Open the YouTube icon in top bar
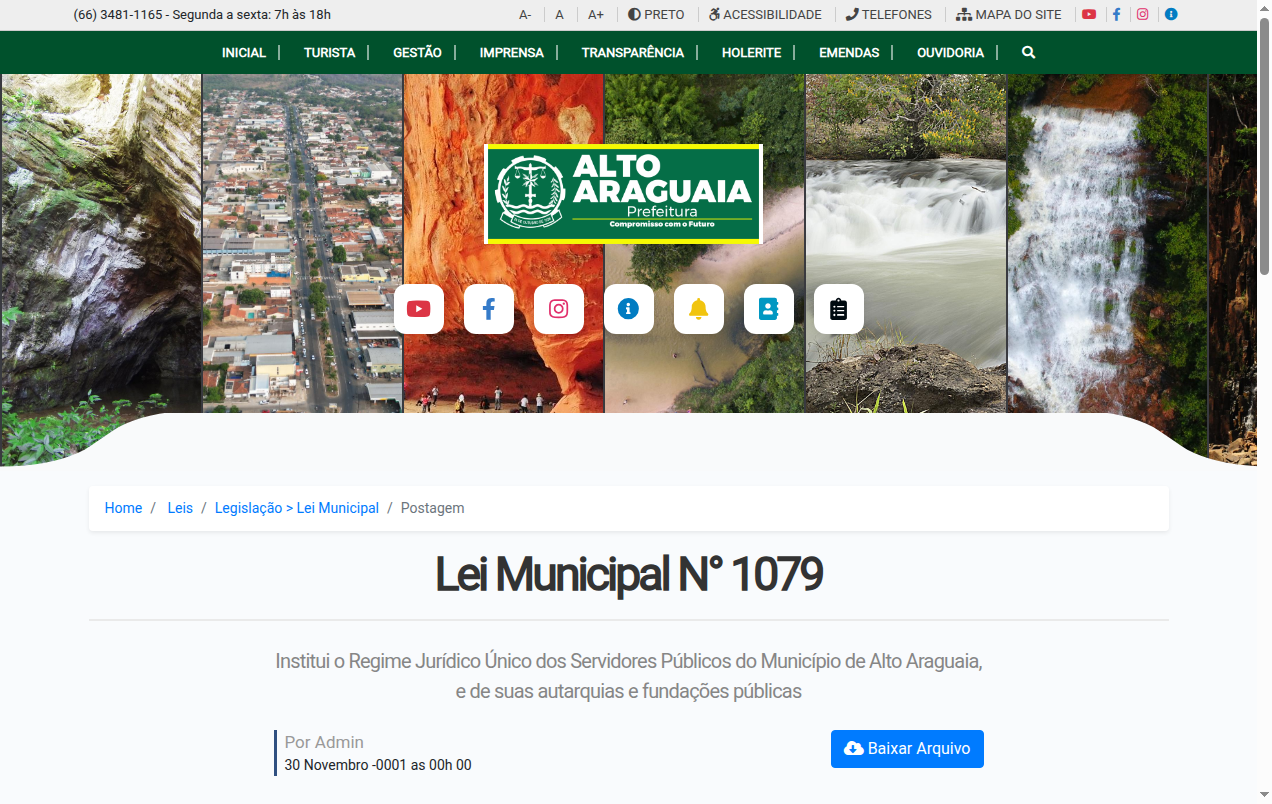 coord(1089,15)
